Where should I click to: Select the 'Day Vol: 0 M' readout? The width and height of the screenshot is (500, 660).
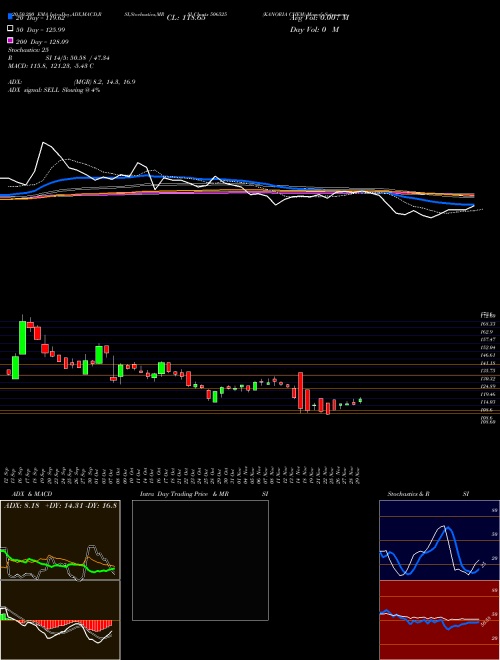(314, 29)
